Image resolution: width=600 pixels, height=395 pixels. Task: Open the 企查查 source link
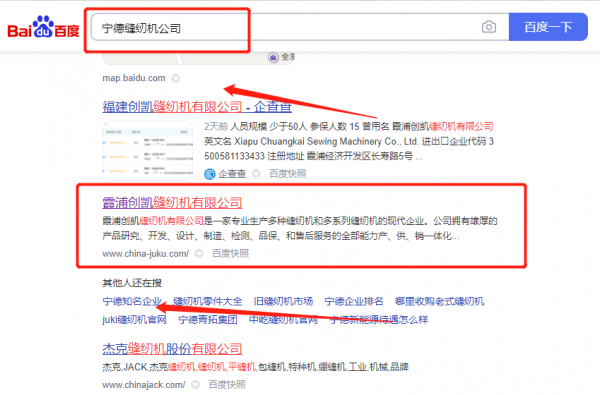tap(232, 174)
